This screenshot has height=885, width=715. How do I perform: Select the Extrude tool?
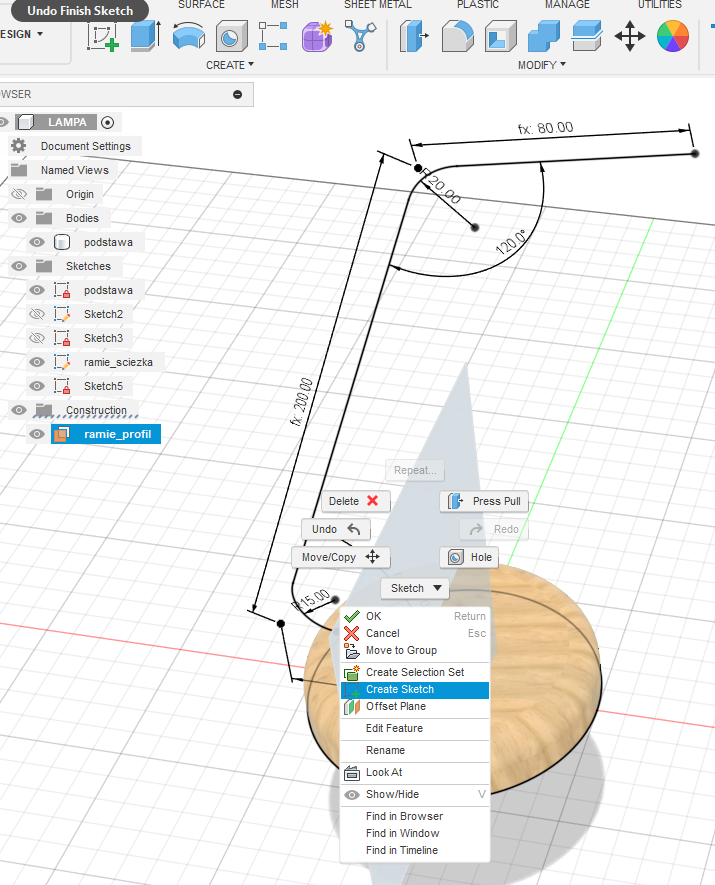[x=145, y=36]
